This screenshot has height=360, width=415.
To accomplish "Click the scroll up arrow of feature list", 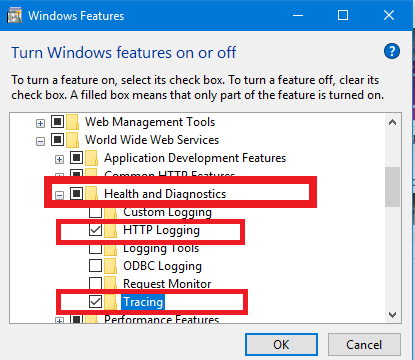I will [392, 122].
